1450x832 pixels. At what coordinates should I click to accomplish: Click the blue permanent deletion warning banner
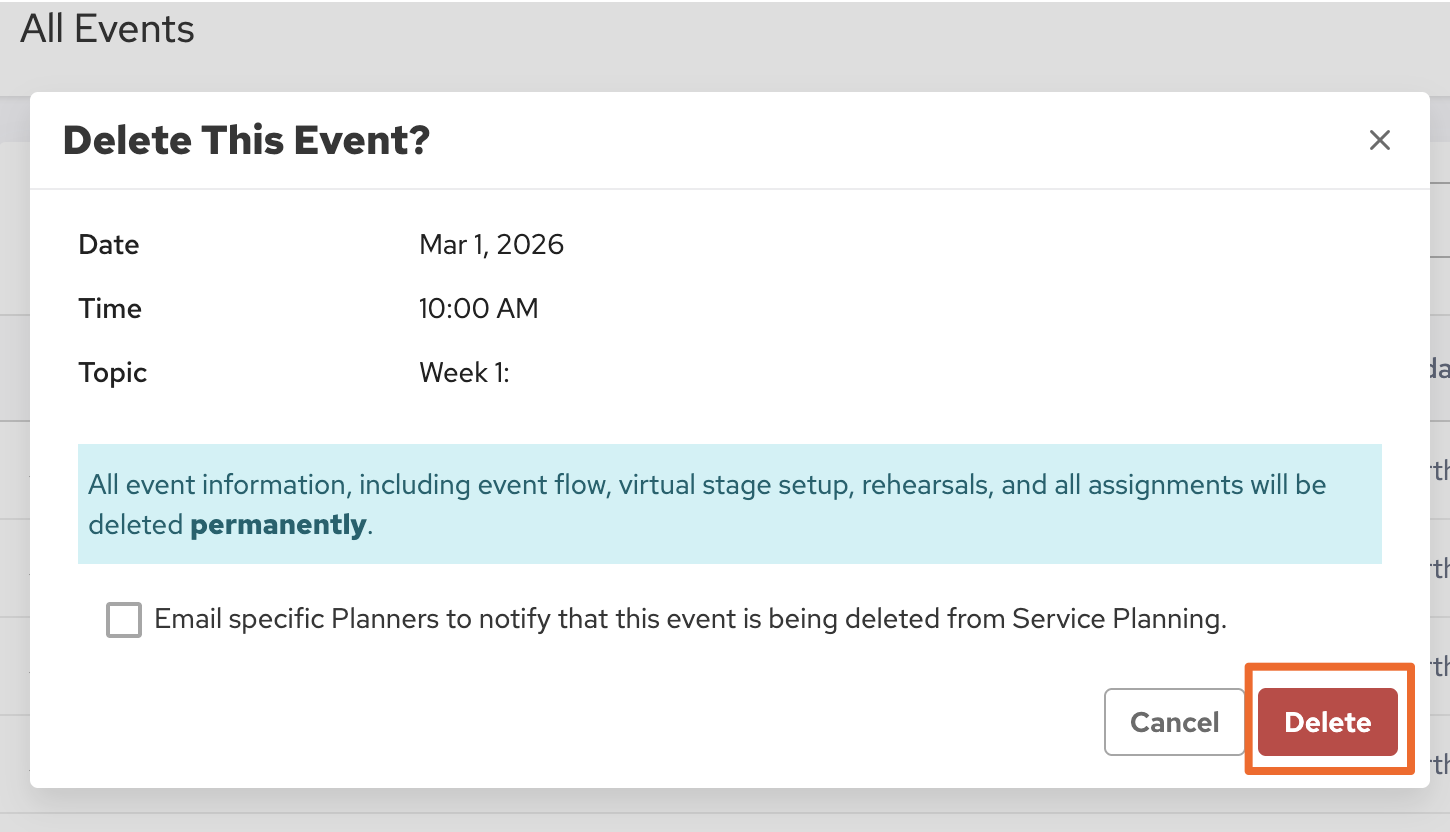[x=730, y=504]
